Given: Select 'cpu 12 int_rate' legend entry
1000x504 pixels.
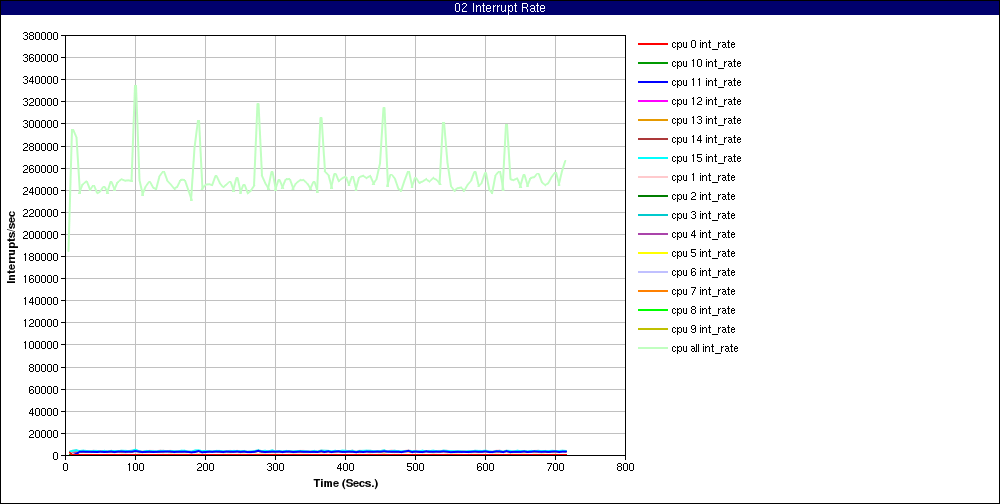Looking at the screenshot, I should (x=690, y=101).
